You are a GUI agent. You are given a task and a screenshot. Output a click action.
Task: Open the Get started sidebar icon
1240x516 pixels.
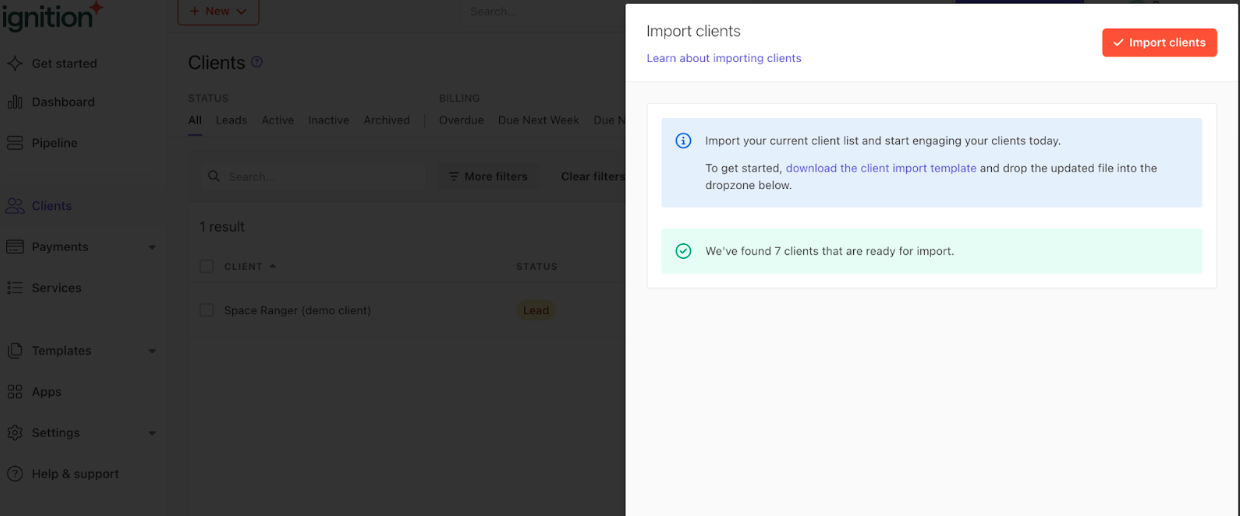[x=15, y=63]
